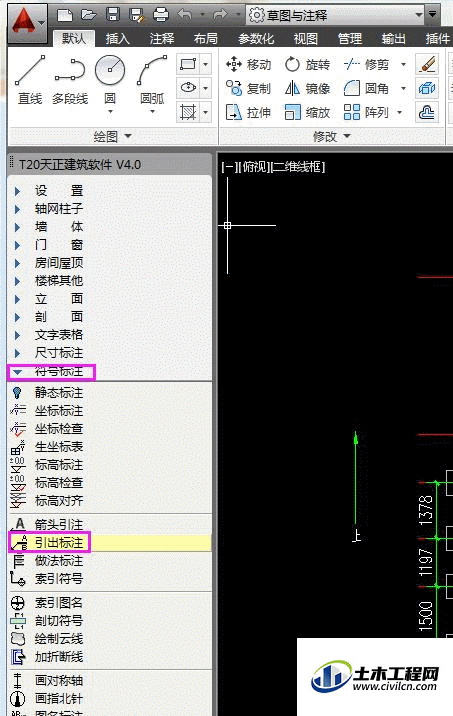This screenshot has height=716, width=453.
Task: Switch to the 插入 ribbon tab
Action: [x=118, y=38]
